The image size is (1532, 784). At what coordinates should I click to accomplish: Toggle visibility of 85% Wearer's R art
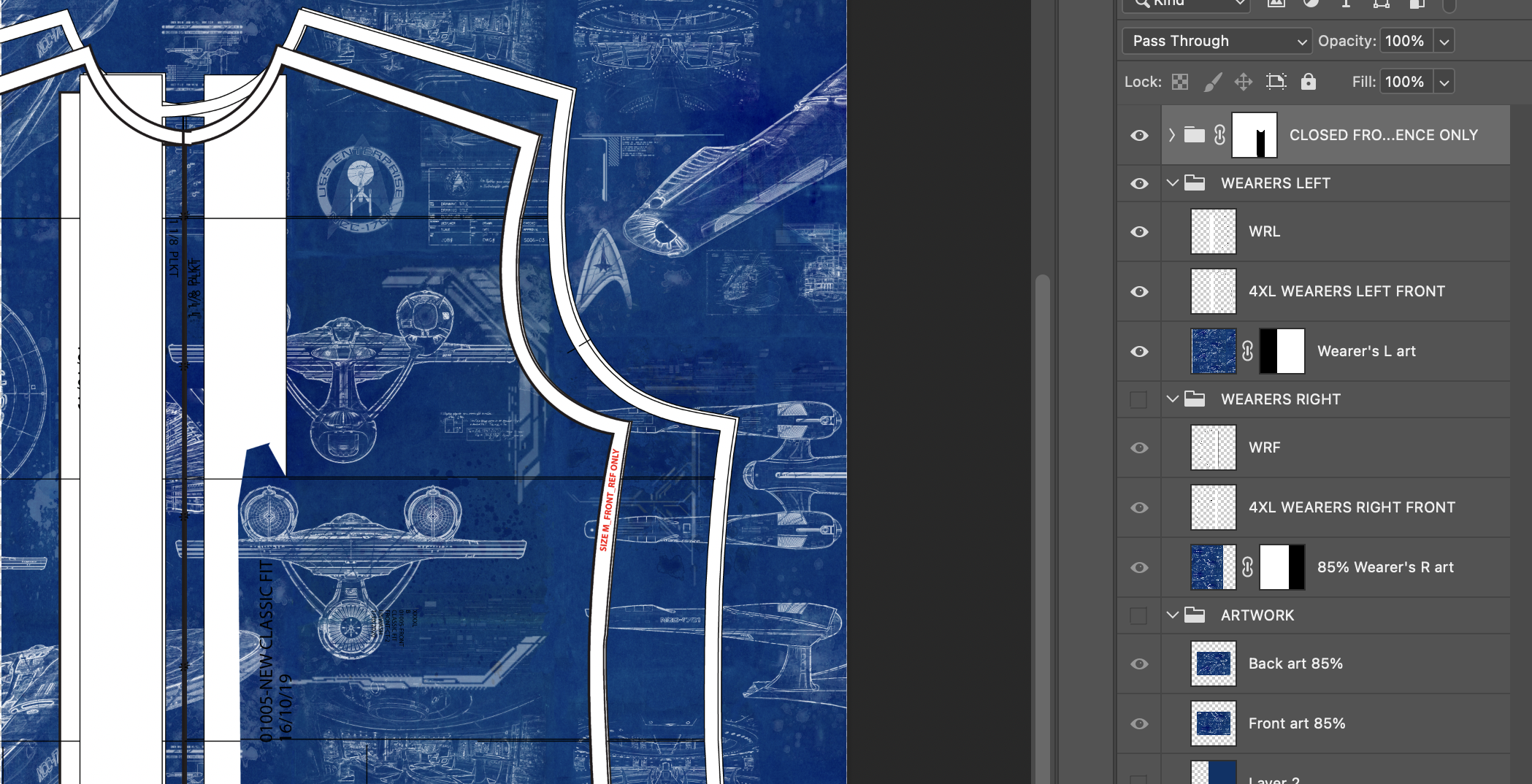pyautogui.click(x=1139, y=567)
